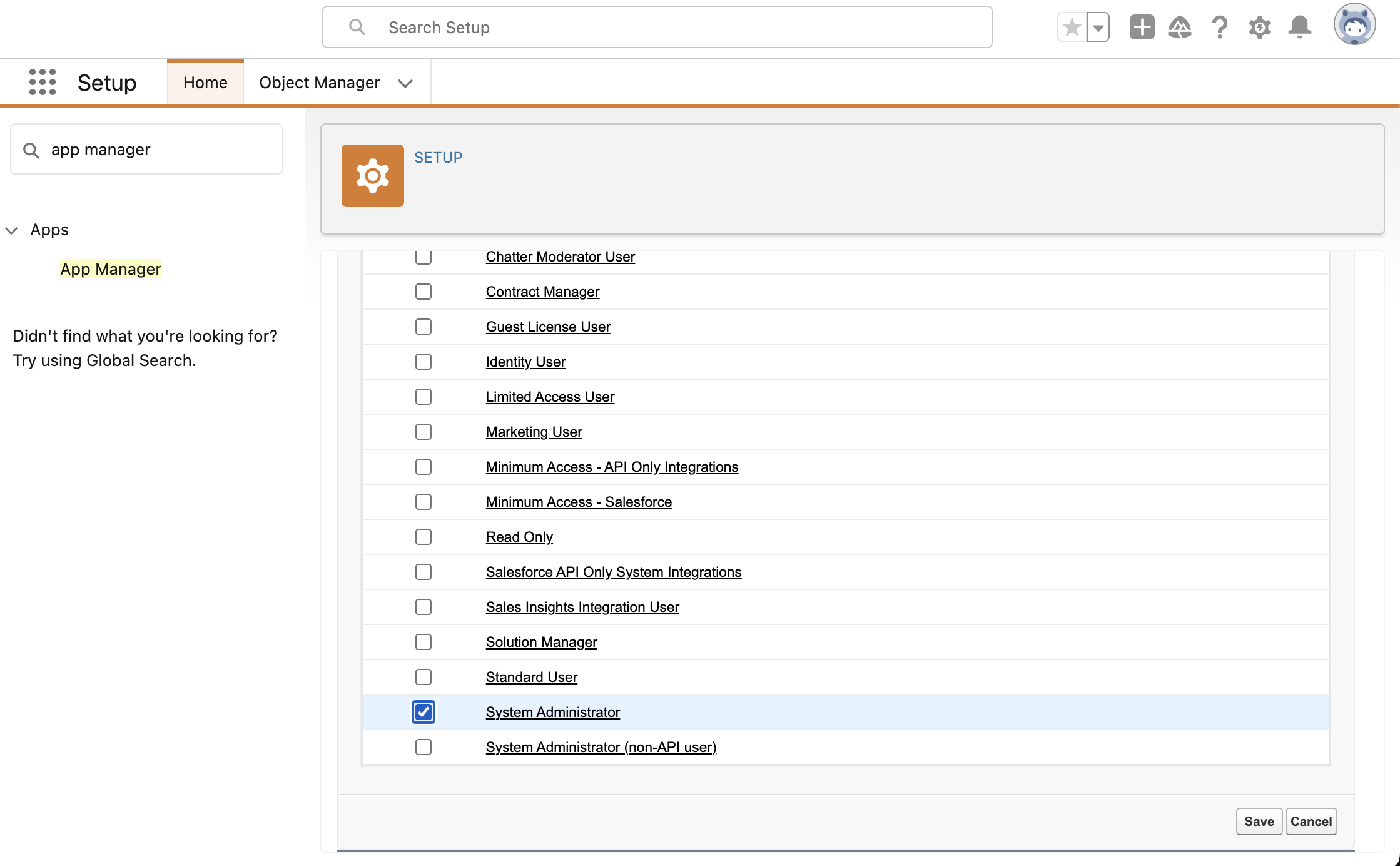Open Global Actions plus icon
Screen dimensions: 1400x866
point(1142,28)
